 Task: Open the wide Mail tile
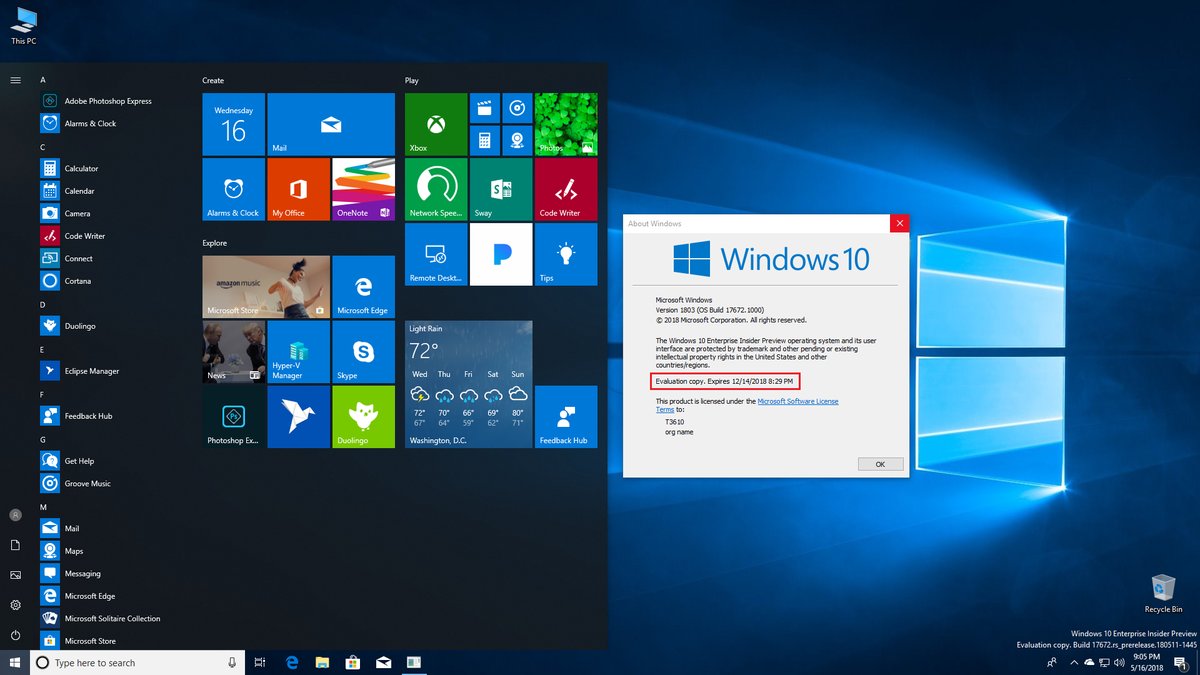[x=331, y=125]
